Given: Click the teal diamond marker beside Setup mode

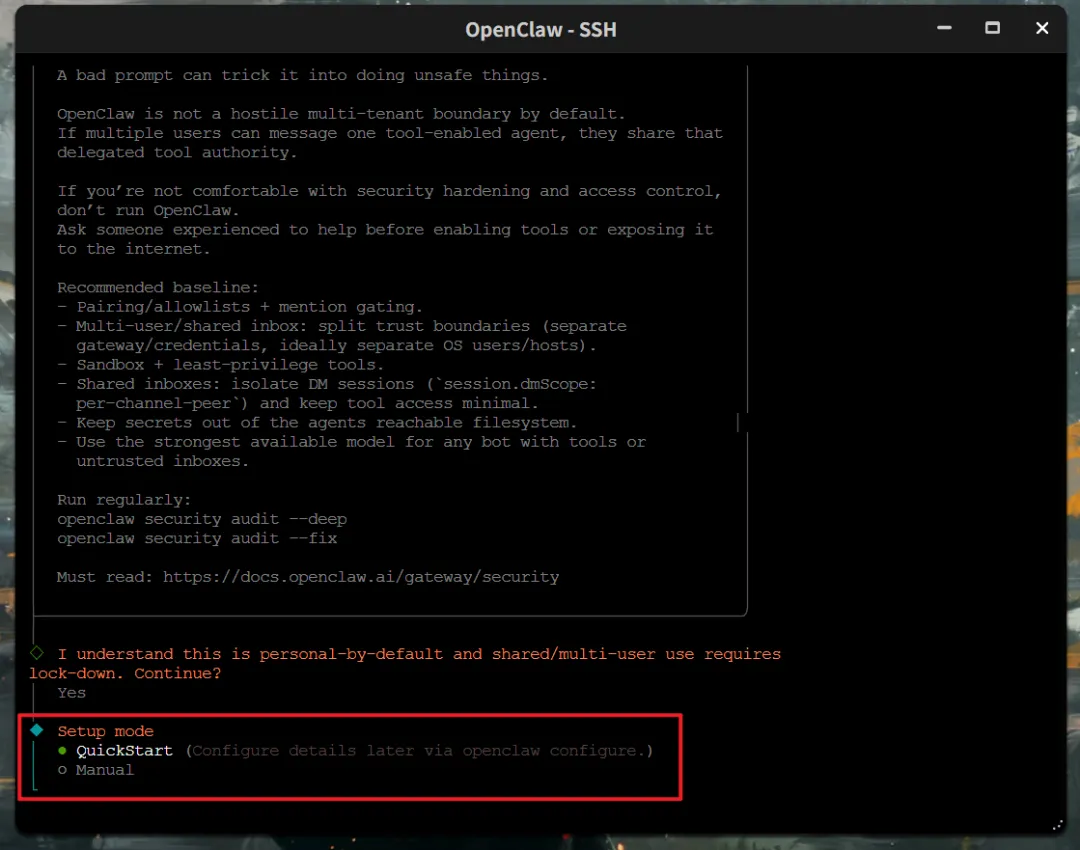Looking at the screenshot, I should [x=37, y=730].
